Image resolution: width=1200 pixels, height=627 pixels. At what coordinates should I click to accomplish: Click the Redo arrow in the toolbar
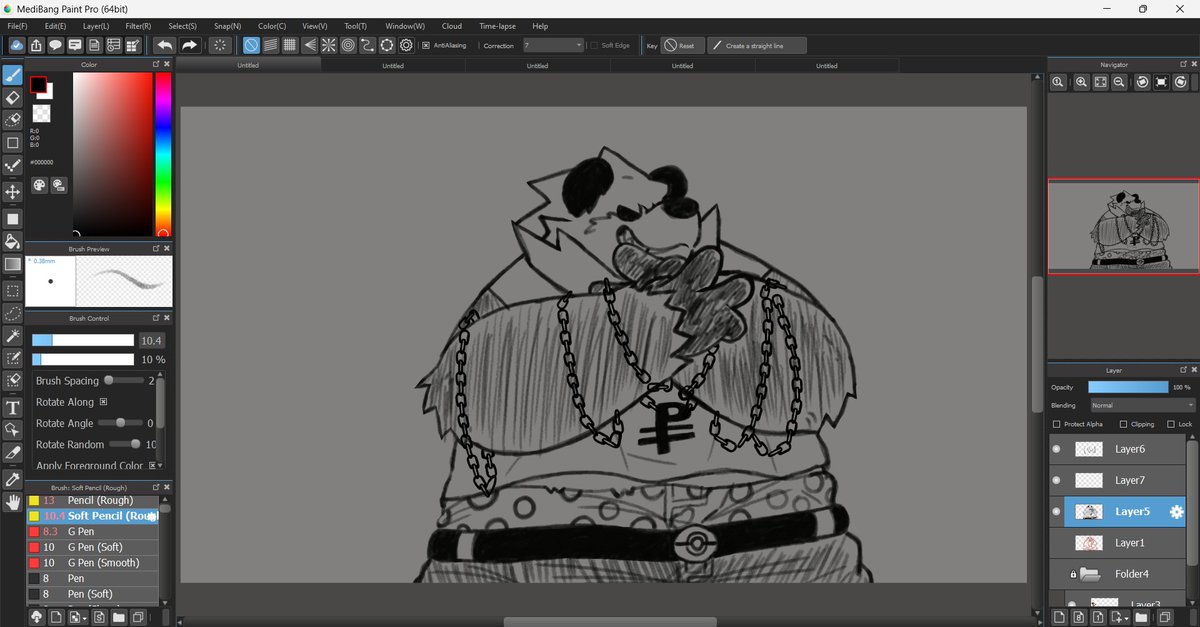189,45
